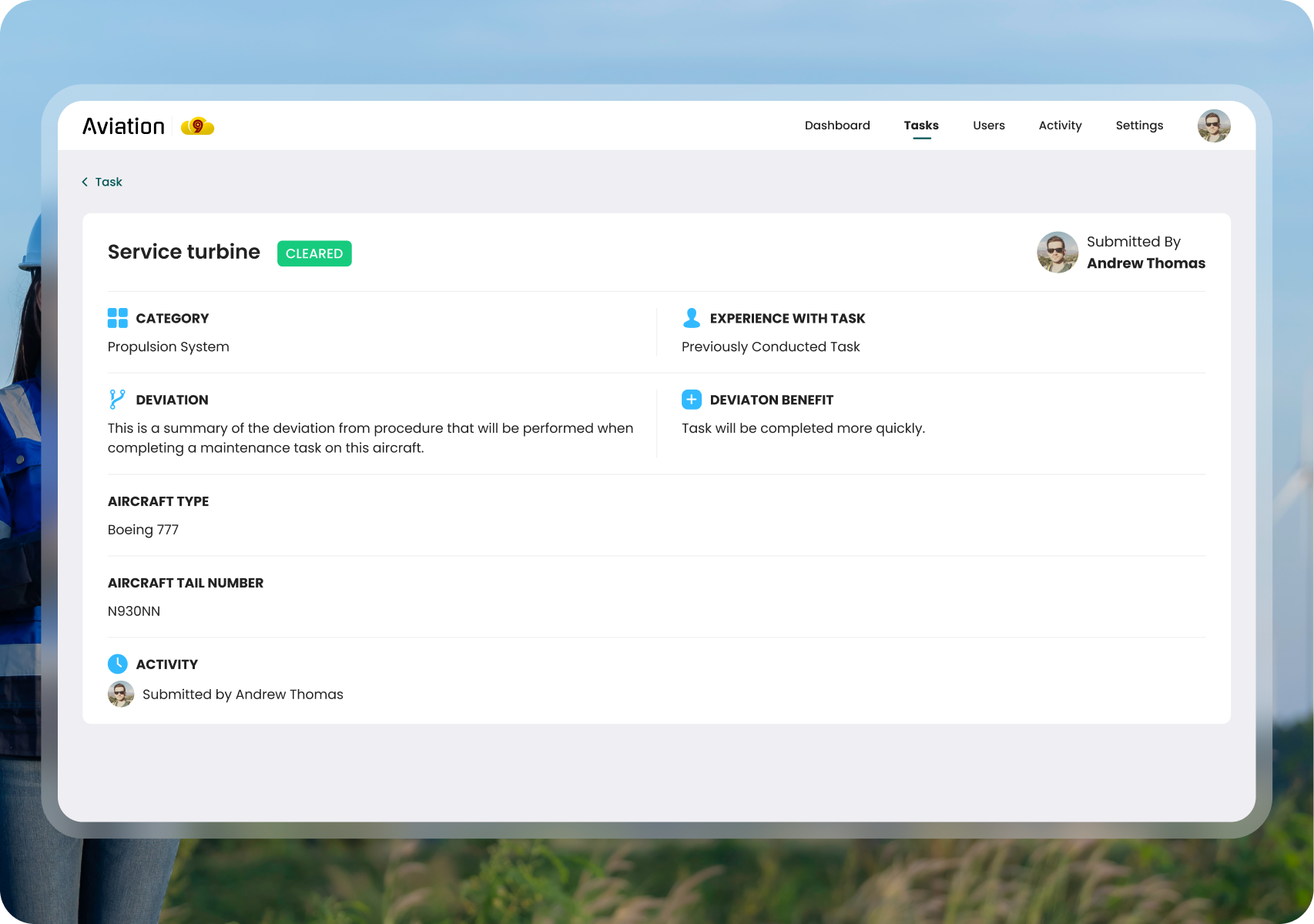Open the user profile avatar in header

(1213, 126)
